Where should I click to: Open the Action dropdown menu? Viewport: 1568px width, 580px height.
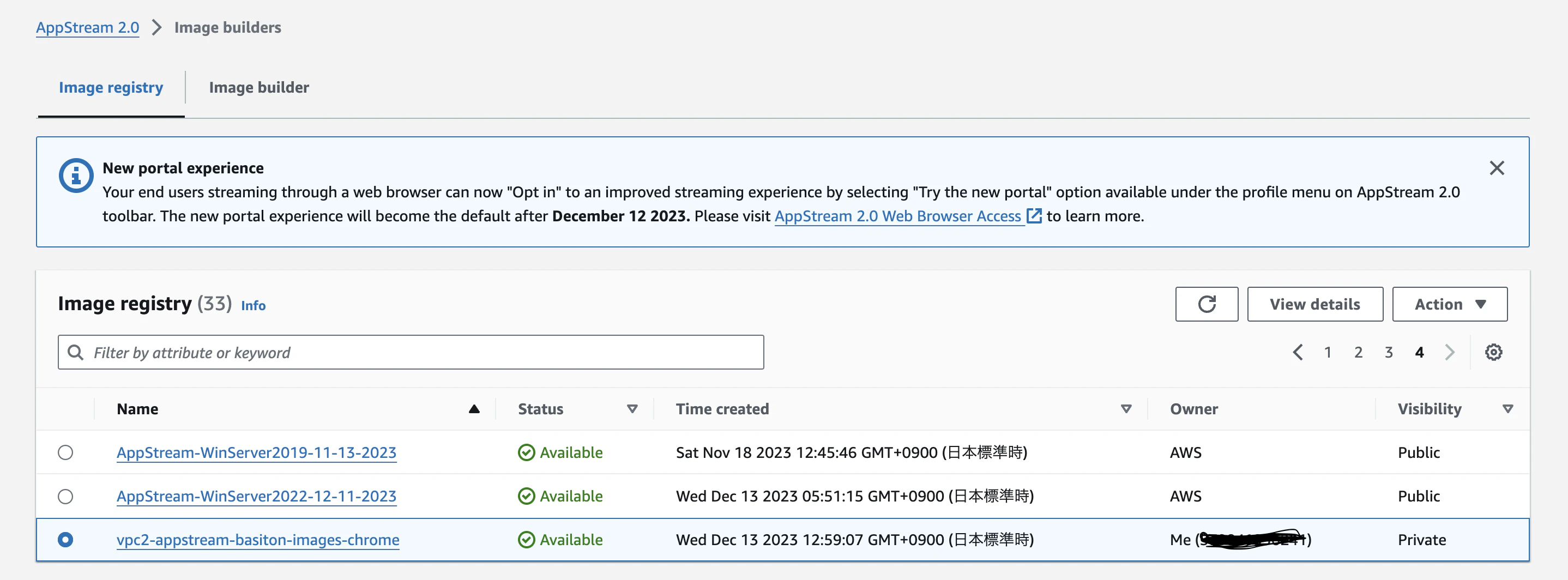[1449, 304]
